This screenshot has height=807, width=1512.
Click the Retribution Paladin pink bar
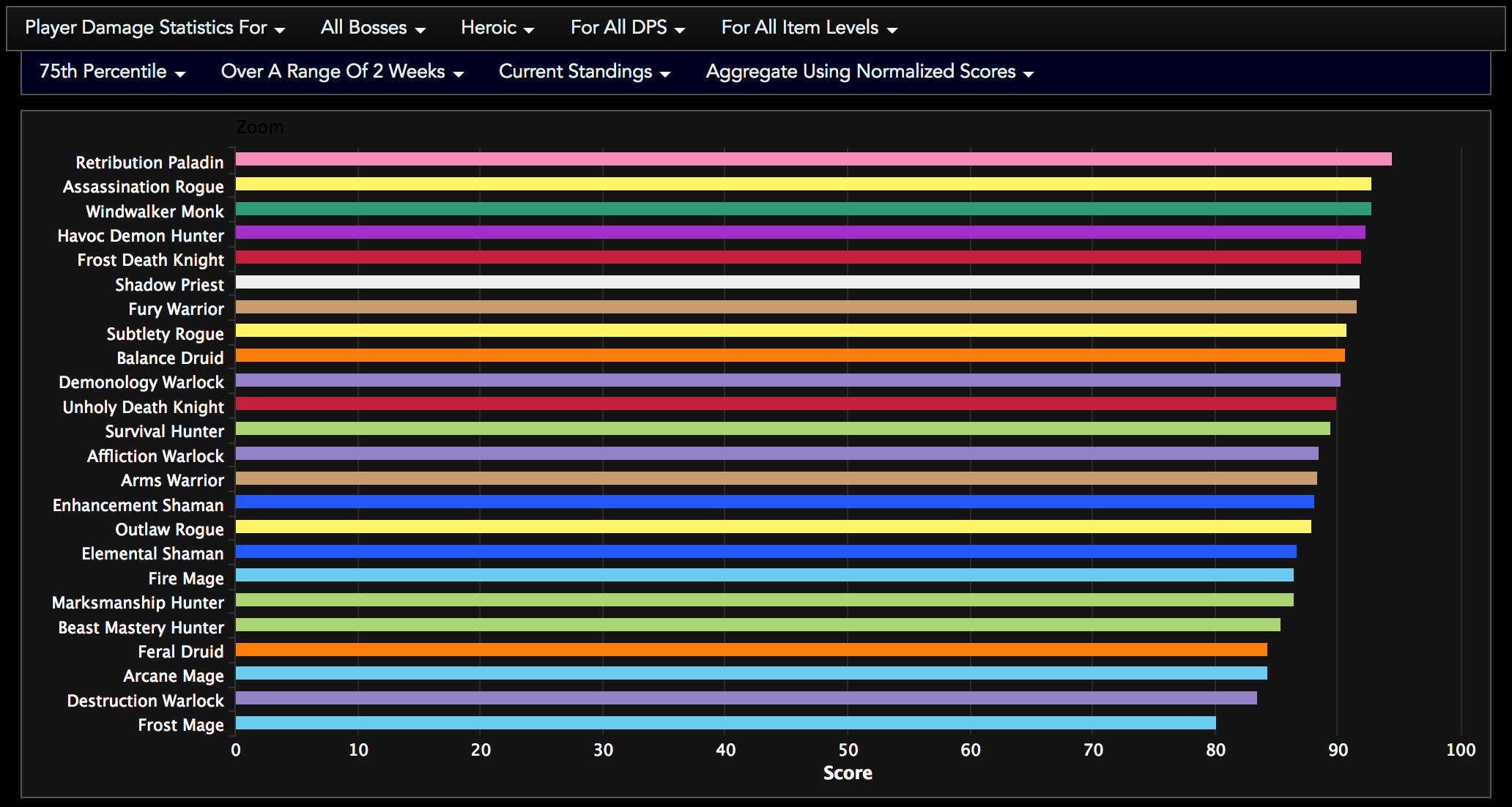tap(813, 160)
